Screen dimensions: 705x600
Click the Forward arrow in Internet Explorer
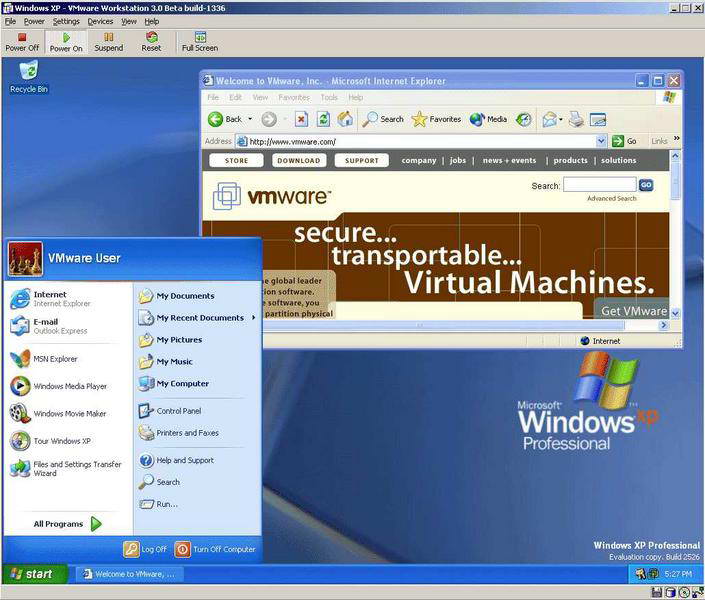(x=269, y=119)
